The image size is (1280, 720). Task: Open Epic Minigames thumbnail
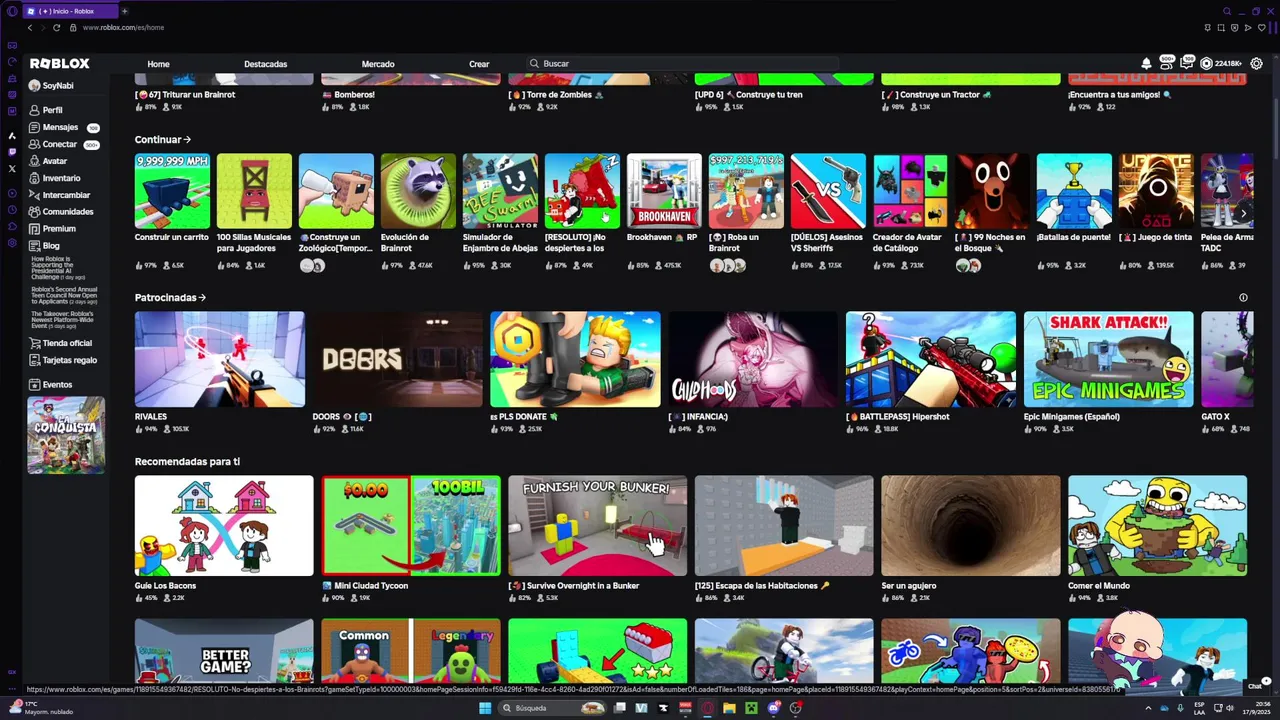pyautogui.click(x=1108, y=359)
